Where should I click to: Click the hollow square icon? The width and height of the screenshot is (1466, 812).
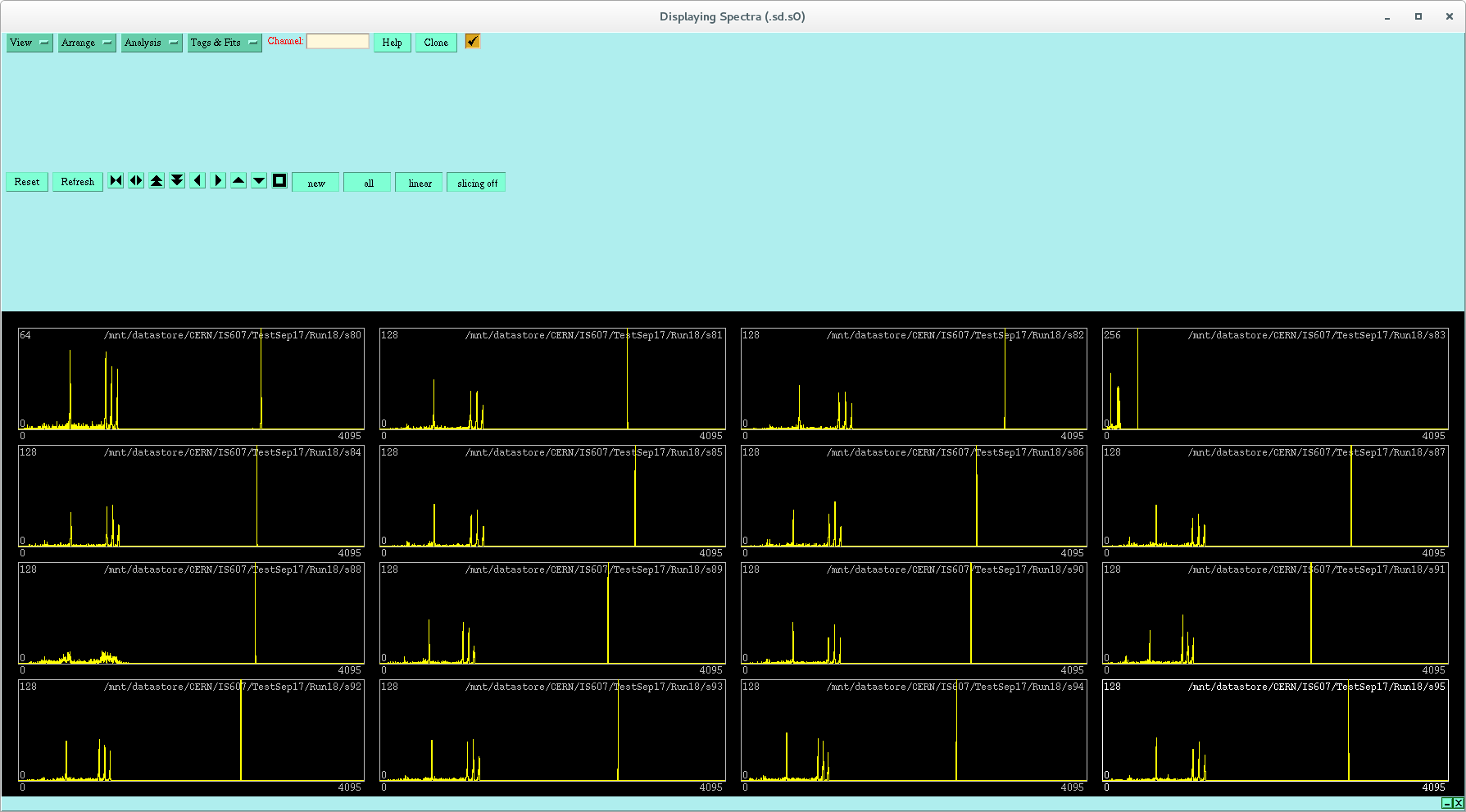tap(279, 181)
